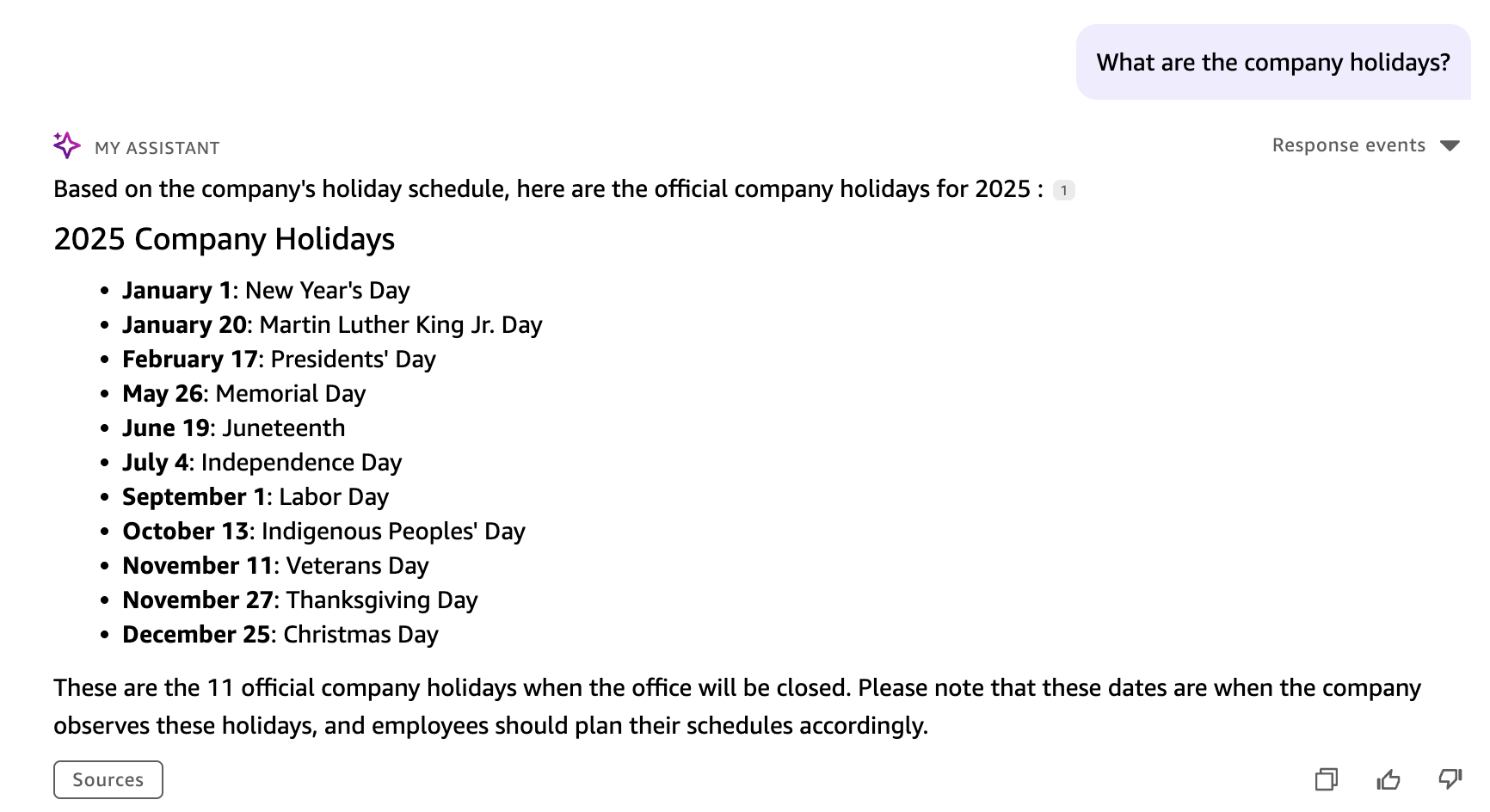Screen dimensions: 1490x812
Task: Click the 'What are the company holidays?' message bubble
Action: coord(1272,62)
